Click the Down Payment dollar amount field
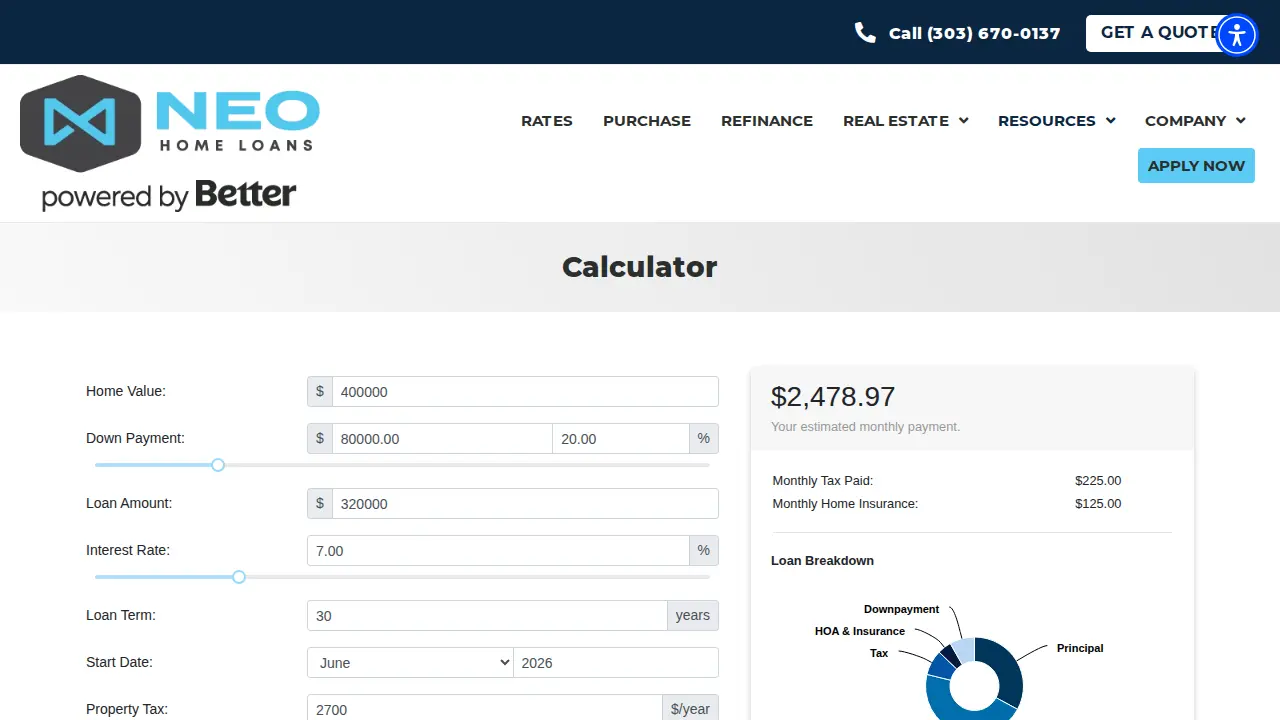The height and width of the screenshot is (720, 1280). 442,439
